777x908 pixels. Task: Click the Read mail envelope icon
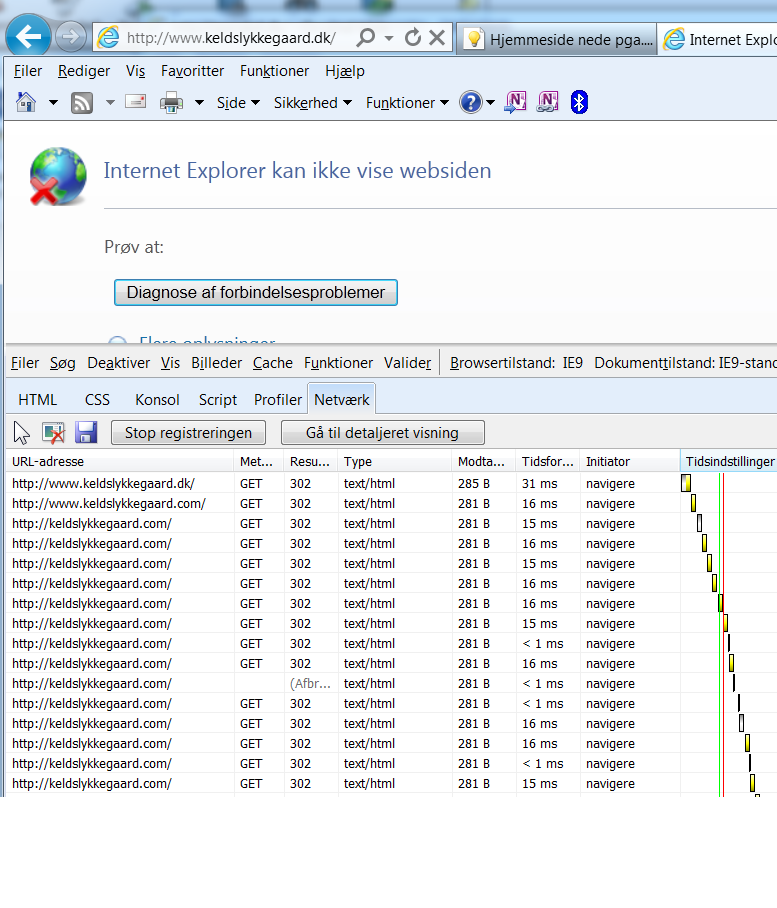click(135, 102)
